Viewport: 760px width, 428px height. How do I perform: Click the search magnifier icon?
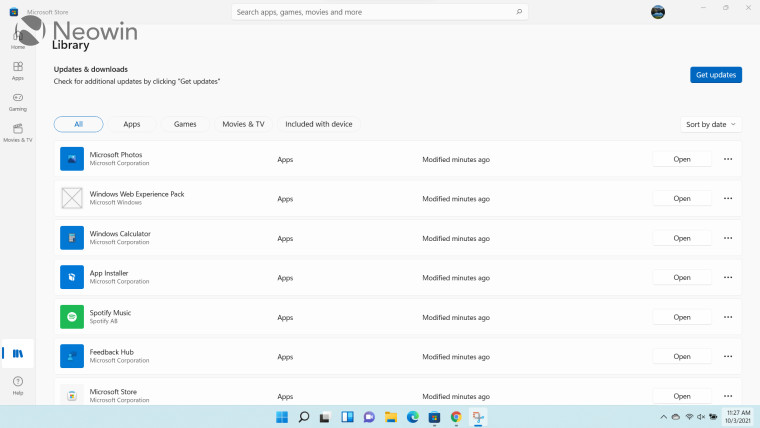[519, 12]
